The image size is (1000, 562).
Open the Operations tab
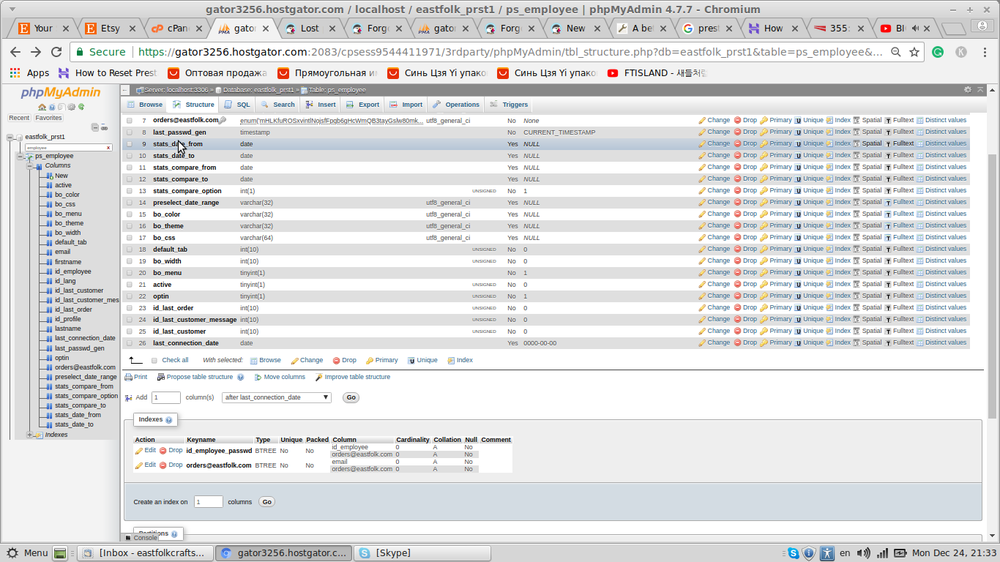point(455,105)
